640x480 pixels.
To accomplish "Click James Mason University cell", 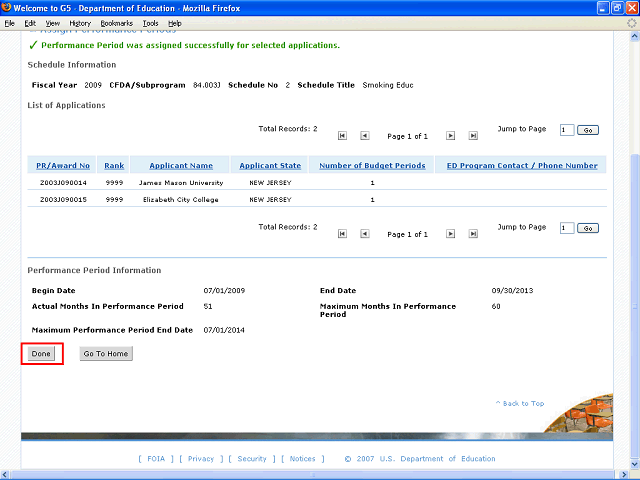I will coord(181,183).
